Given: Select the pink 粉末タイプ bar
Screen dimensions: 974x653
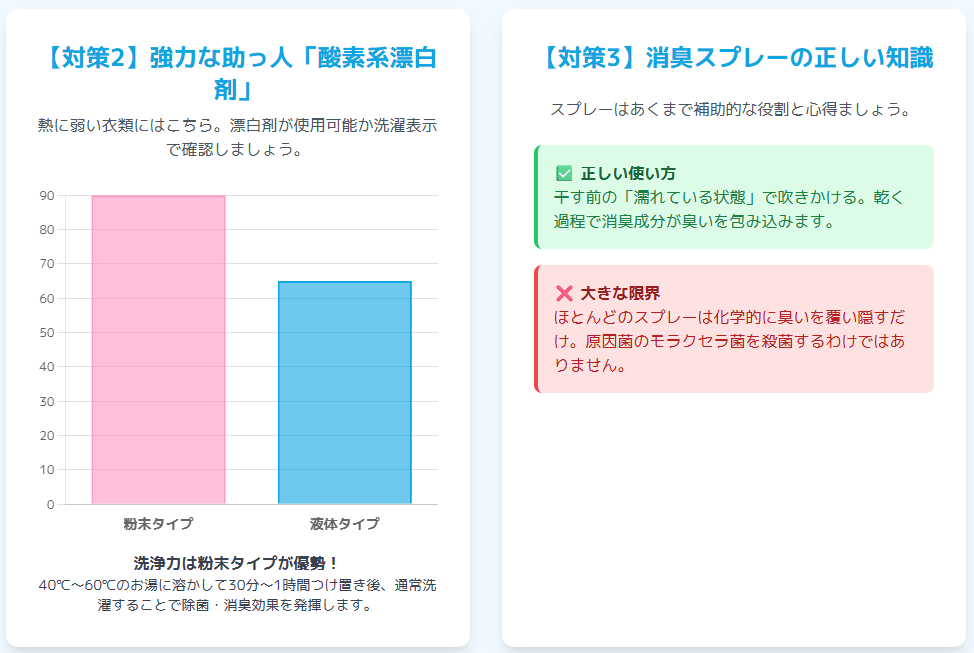Looking at the screenshot, I should click(158, 350).
